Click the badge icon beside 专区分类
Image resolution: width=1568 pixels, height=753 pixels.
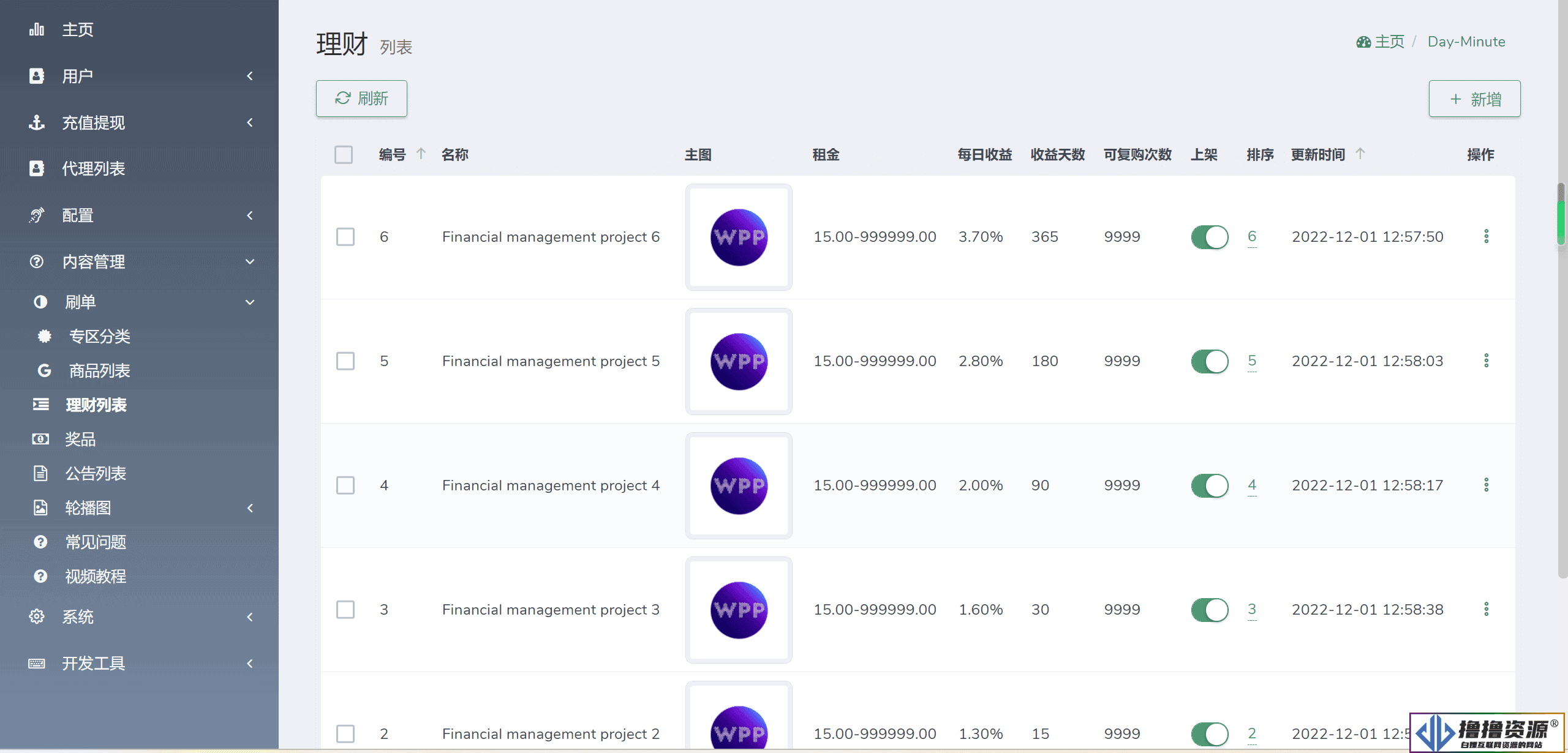tap(44, 336)
